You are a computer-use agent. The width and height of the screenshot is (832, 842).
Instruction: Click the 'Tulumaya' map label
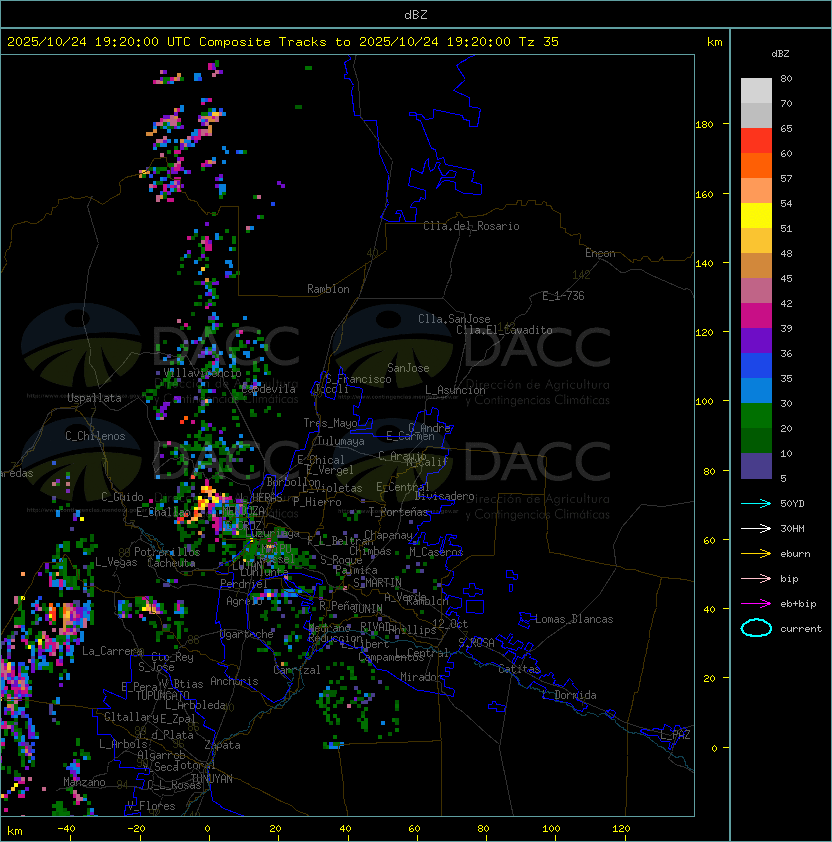click(341, 441)
